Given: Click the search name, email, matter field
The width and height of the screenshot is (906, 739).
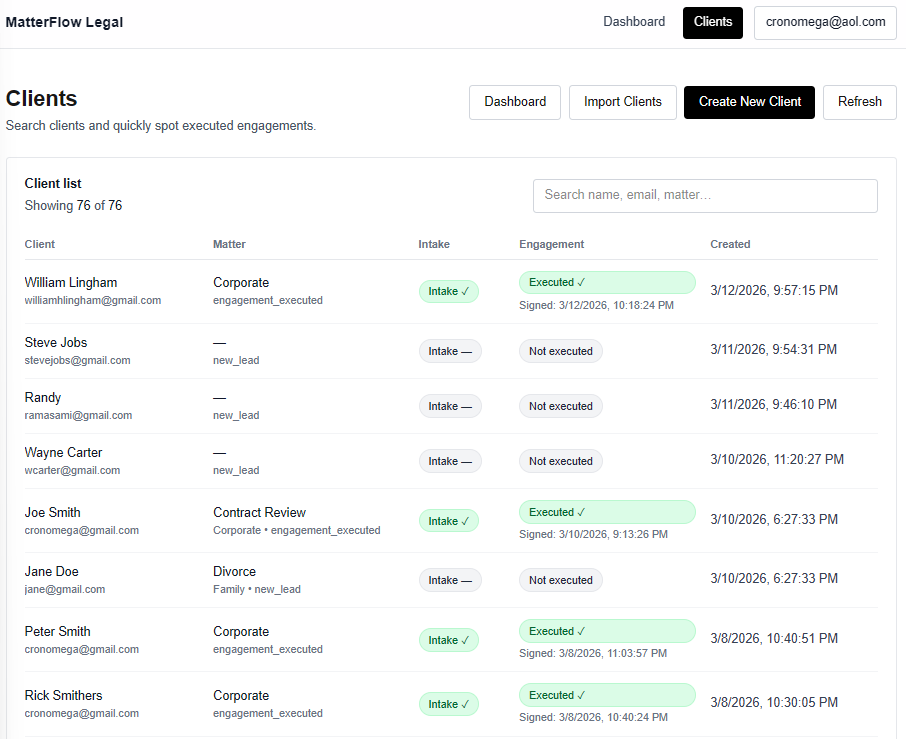Looking at the screenshot, I should [704, 195].
